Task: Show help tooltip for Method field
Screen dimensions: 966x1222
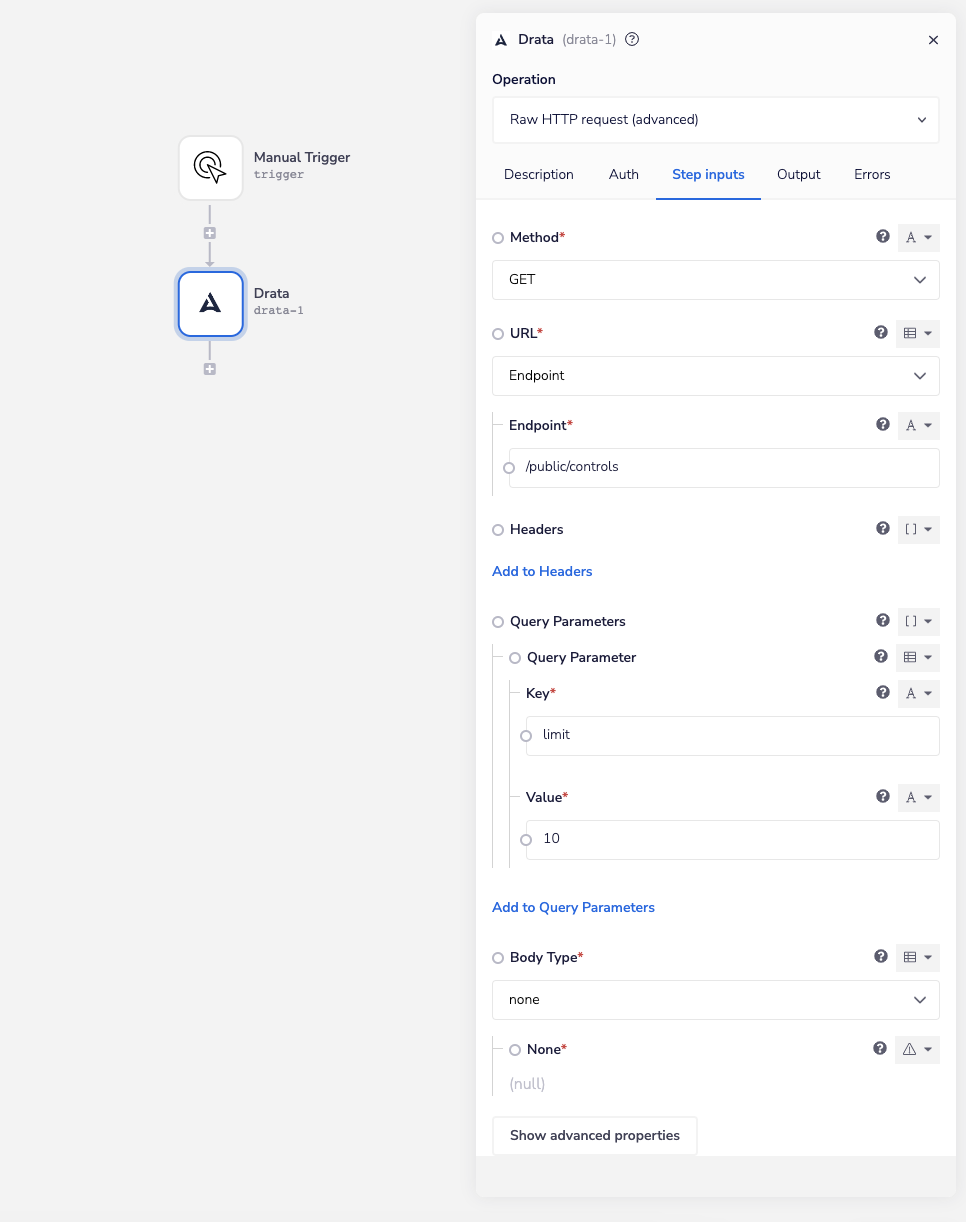Action: (882, 237)
